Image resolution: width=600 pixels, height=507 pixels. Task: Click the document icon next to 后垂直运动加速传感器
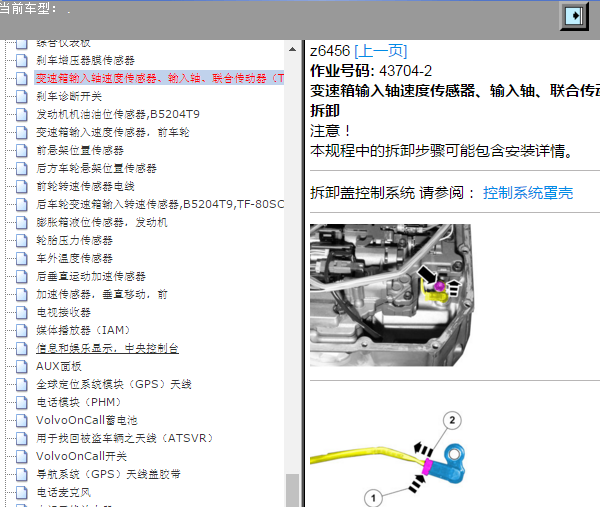click(21, 276)
